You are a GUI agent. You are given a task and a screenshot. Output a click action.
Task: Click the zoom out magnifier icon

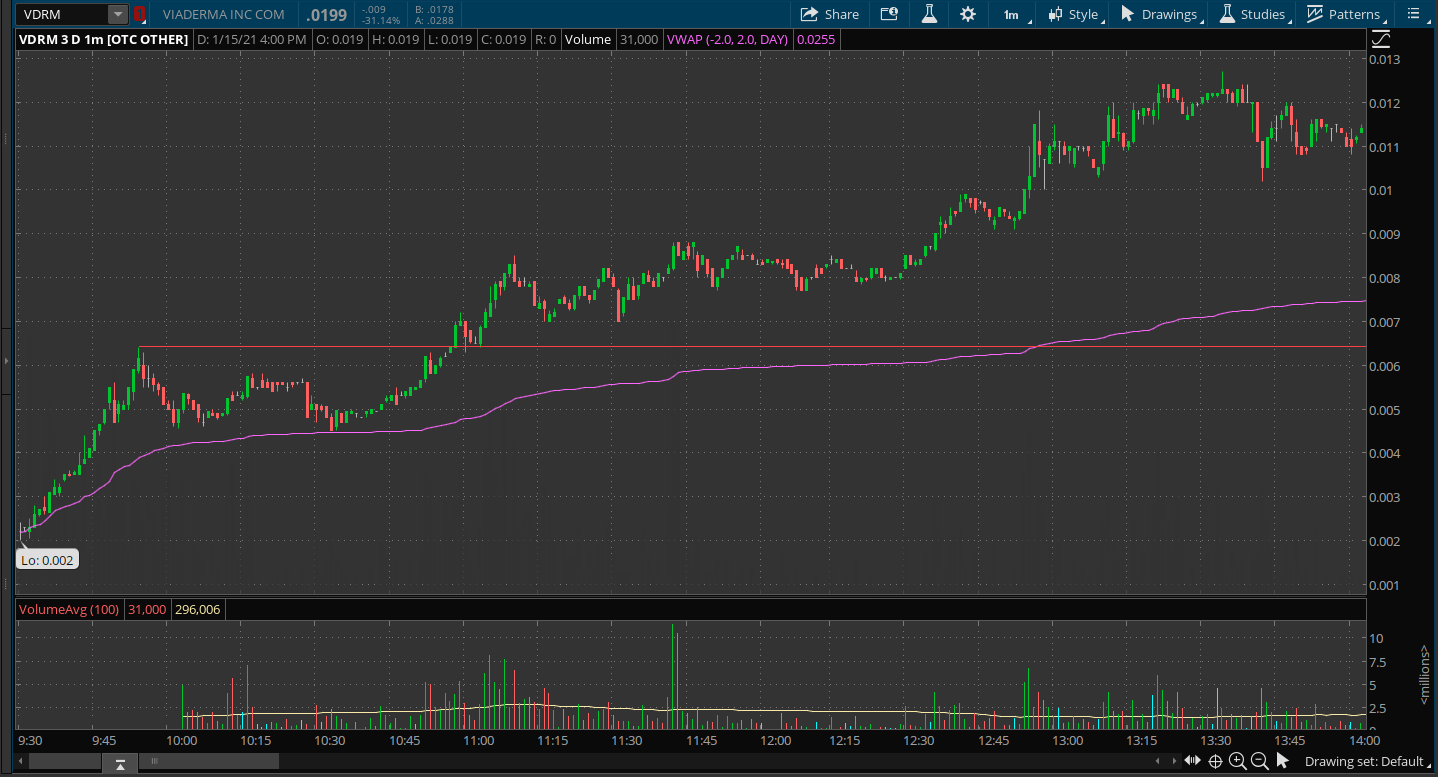tap(1260, 762)
